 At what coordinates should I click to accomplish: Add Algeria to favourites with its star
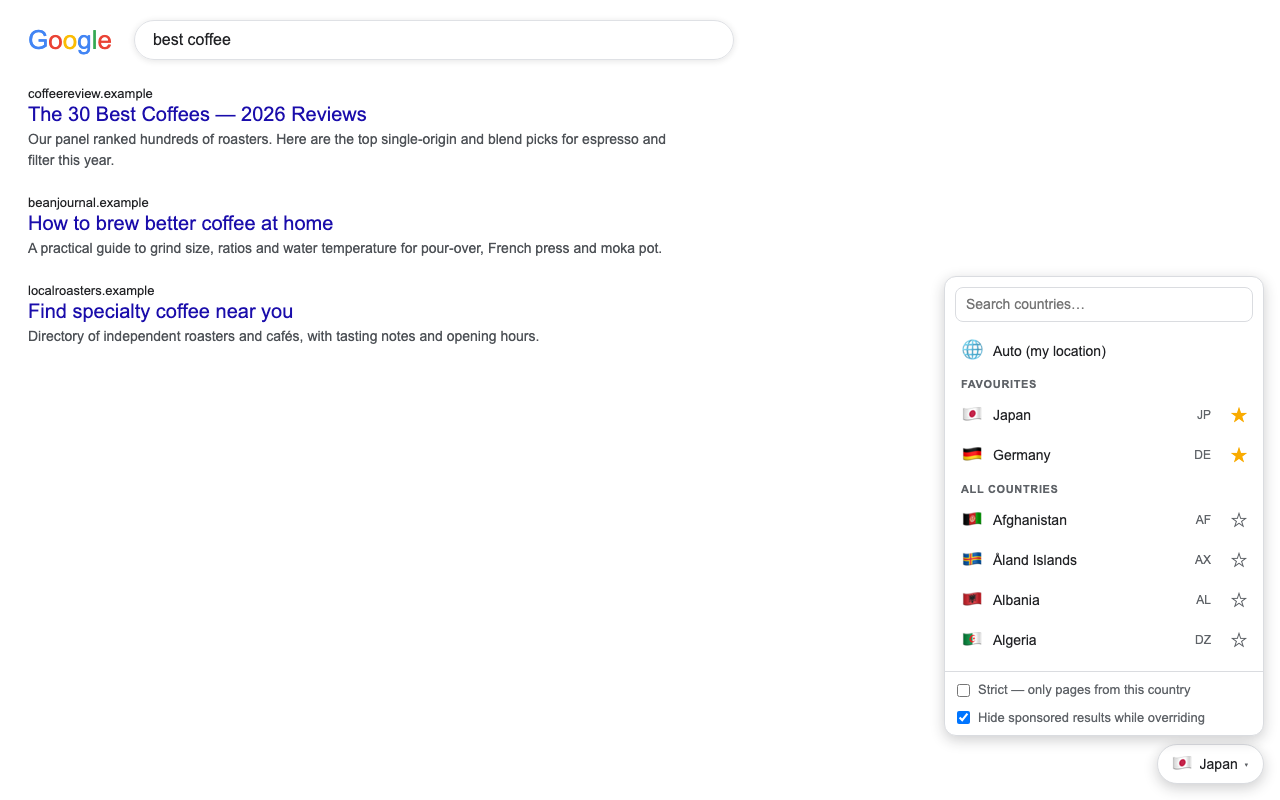point(1238,640)
